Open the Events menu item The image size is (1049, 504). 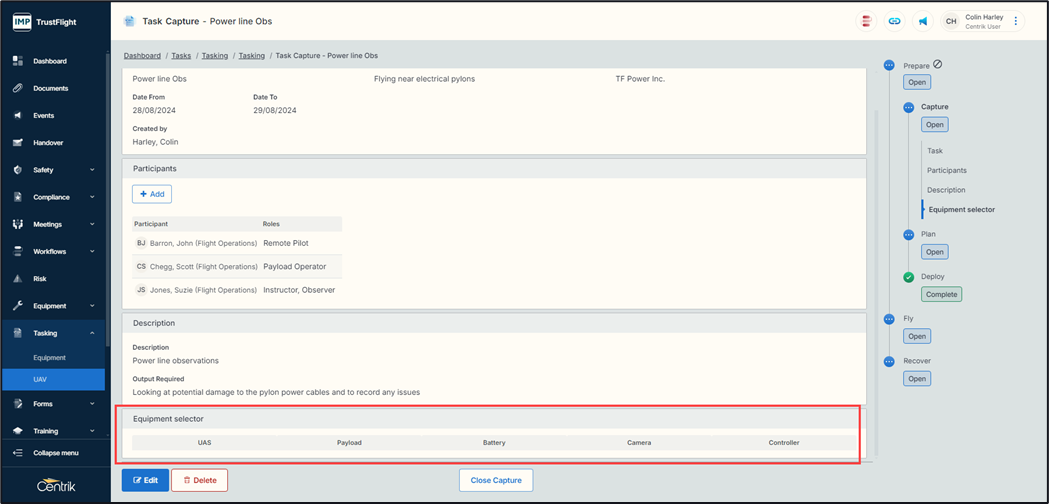point(44,116)
